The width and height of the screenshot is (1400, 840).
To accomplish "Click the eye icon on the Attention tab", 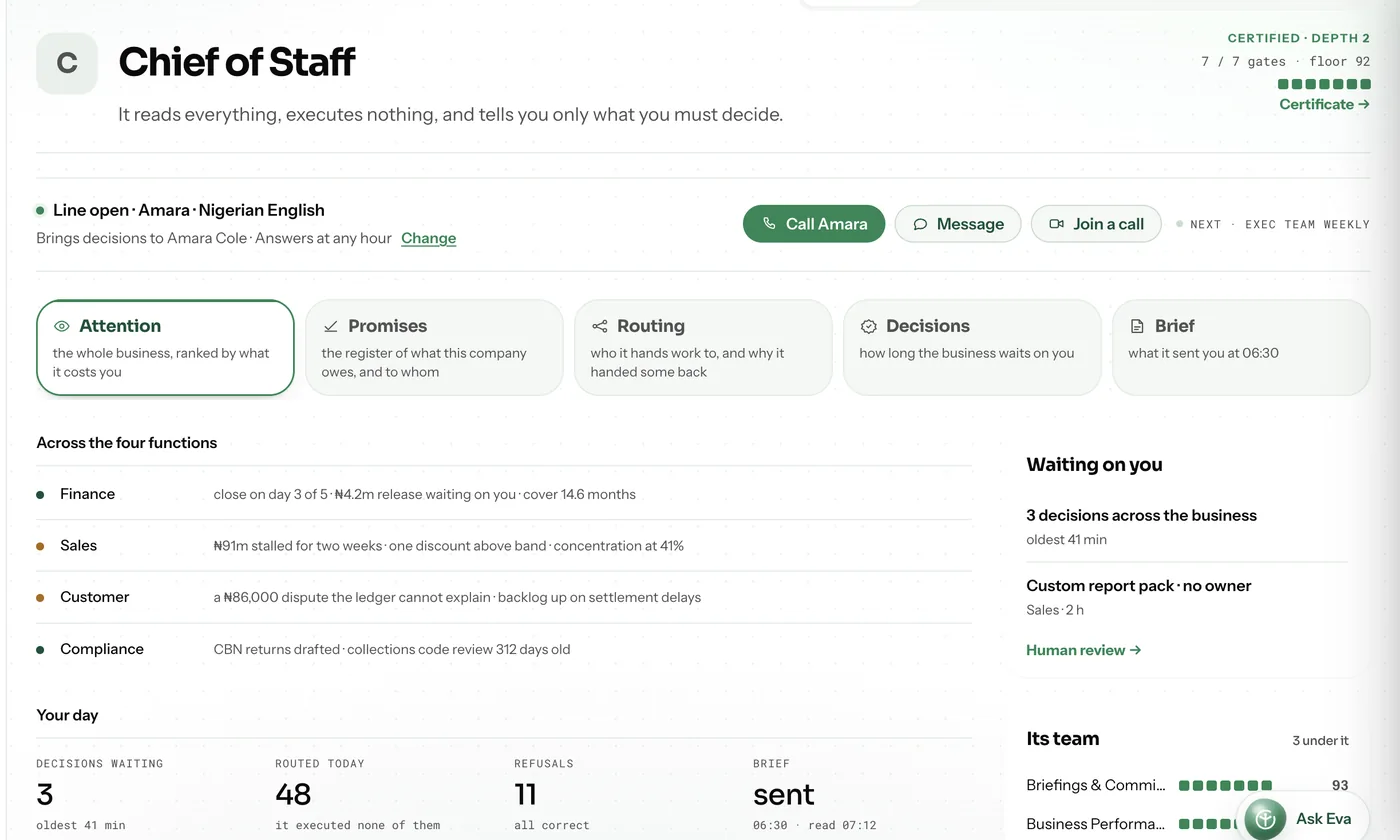I will coord(62,326).
